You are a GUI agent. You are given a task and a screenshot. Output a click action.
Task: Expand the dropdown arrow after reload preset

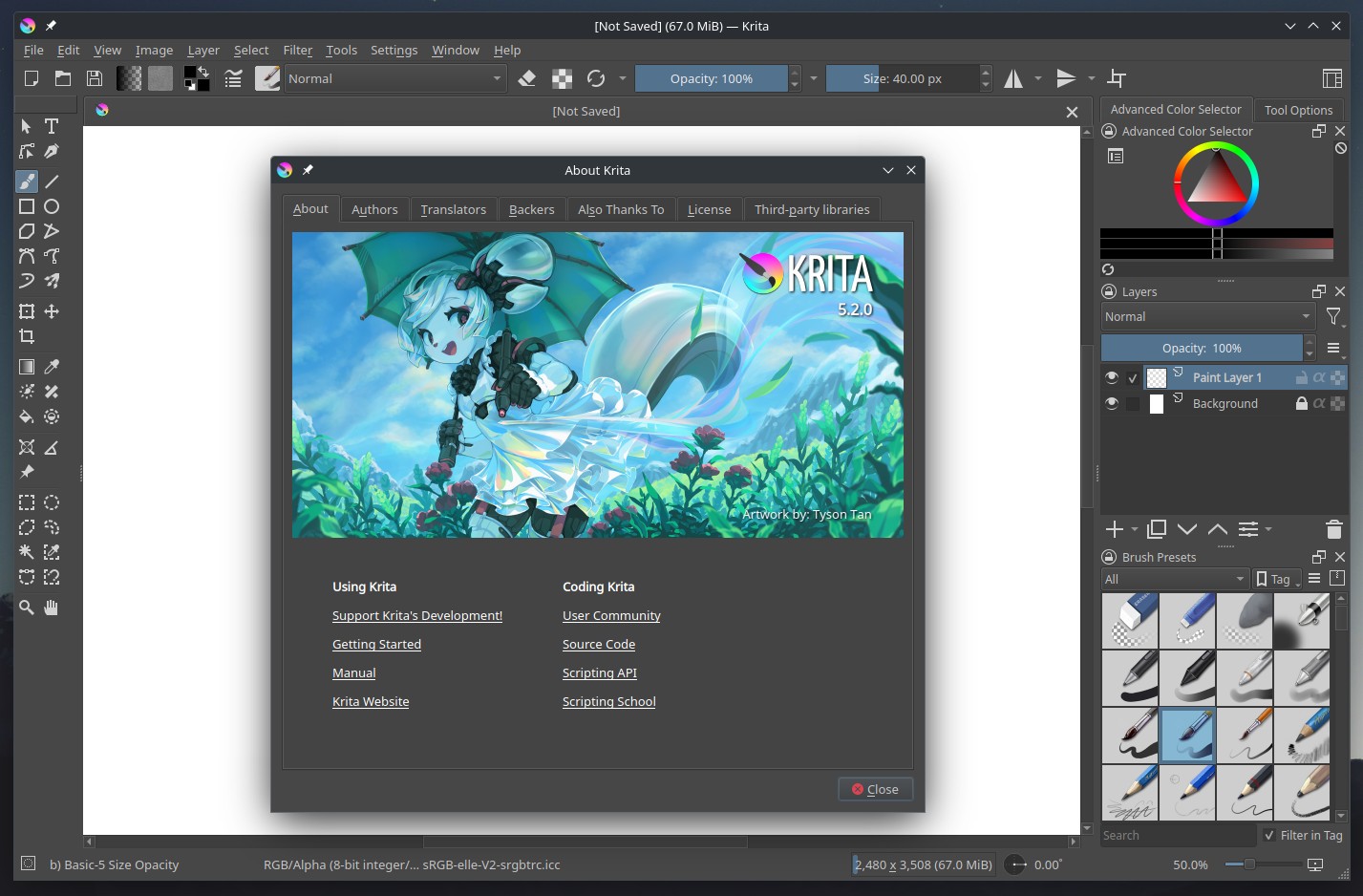(623, 78)
